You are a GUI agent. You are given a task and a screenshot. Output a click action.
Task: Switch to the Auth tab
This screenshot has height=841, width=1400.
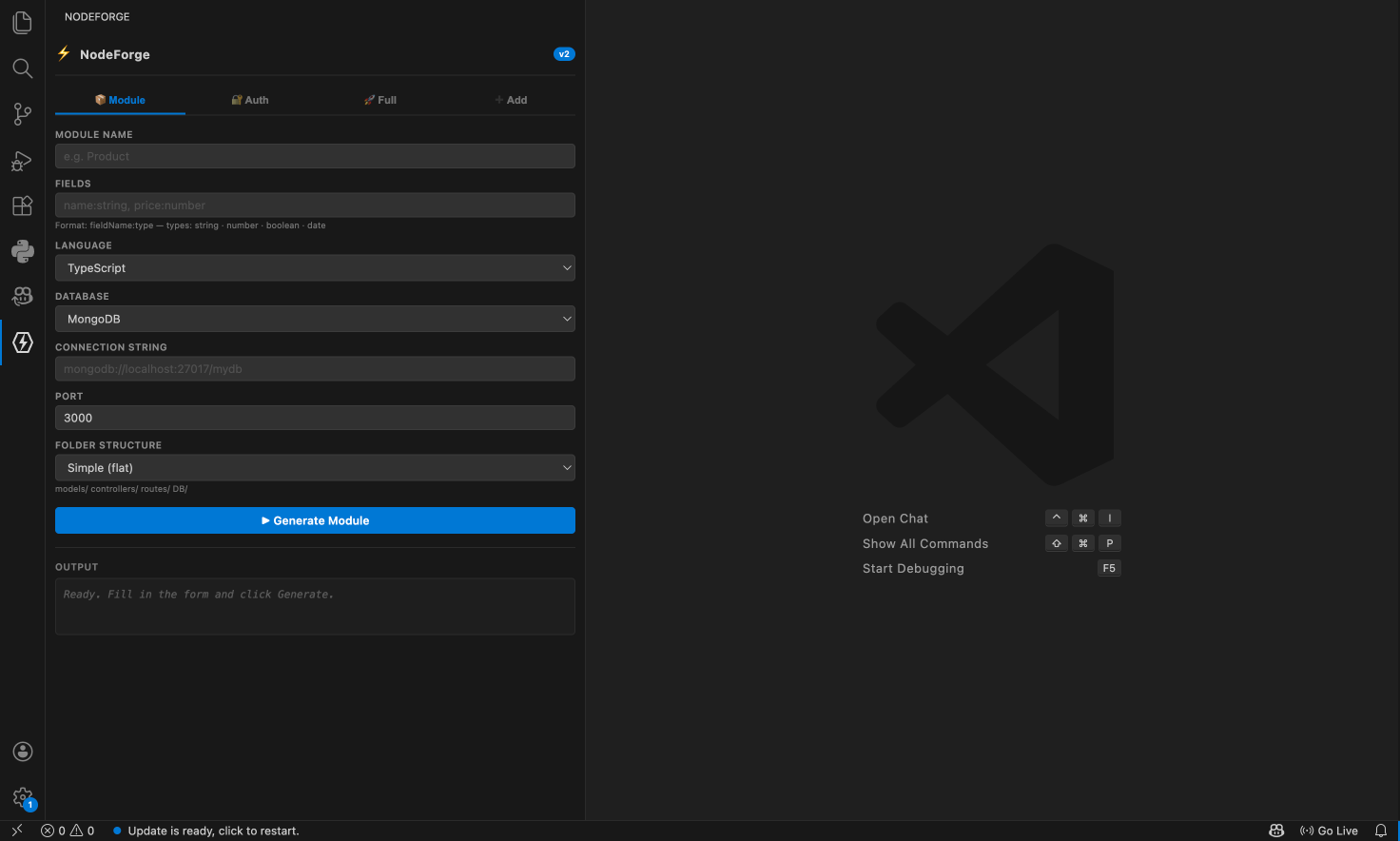[250, 100]
